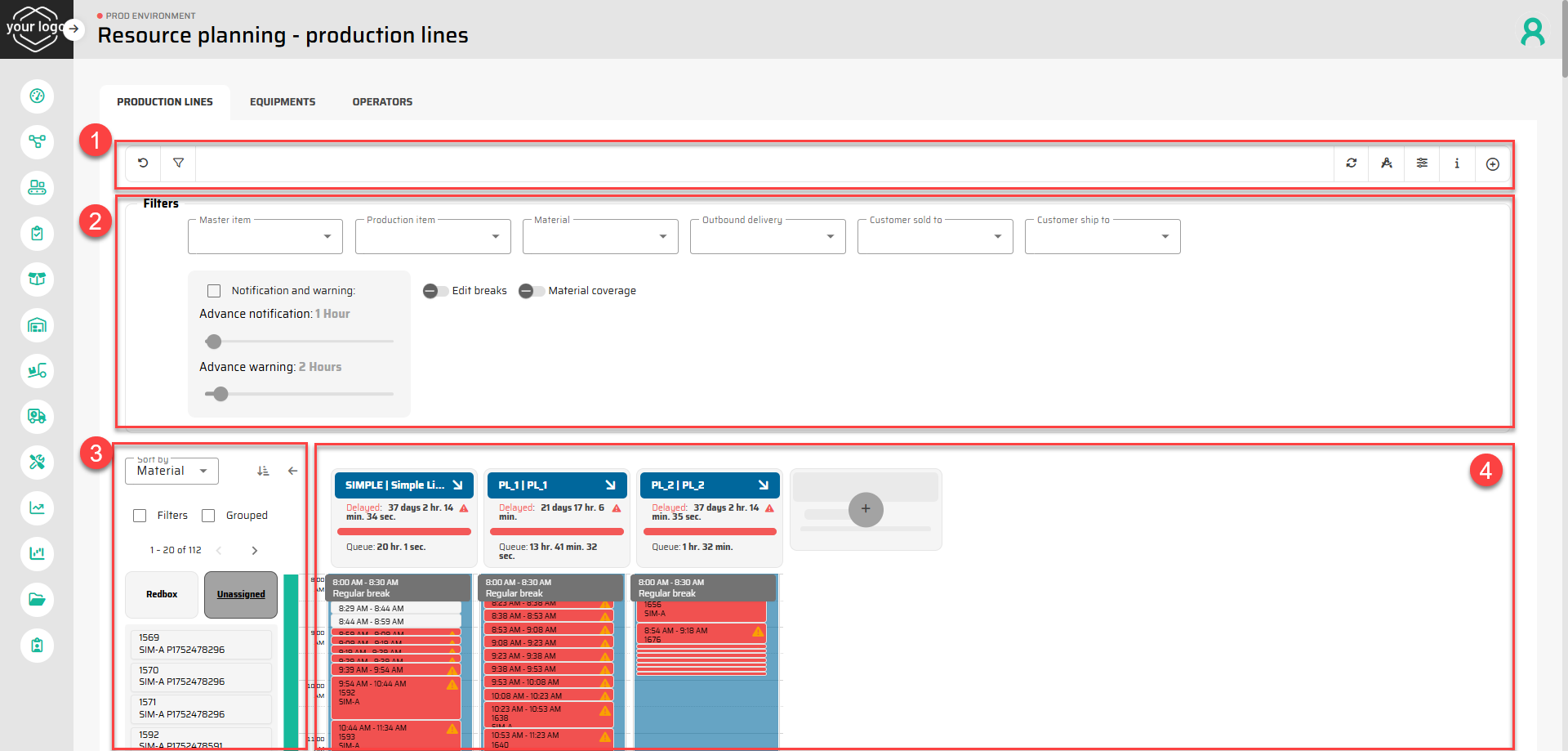Open the user profile icon

1532,32
